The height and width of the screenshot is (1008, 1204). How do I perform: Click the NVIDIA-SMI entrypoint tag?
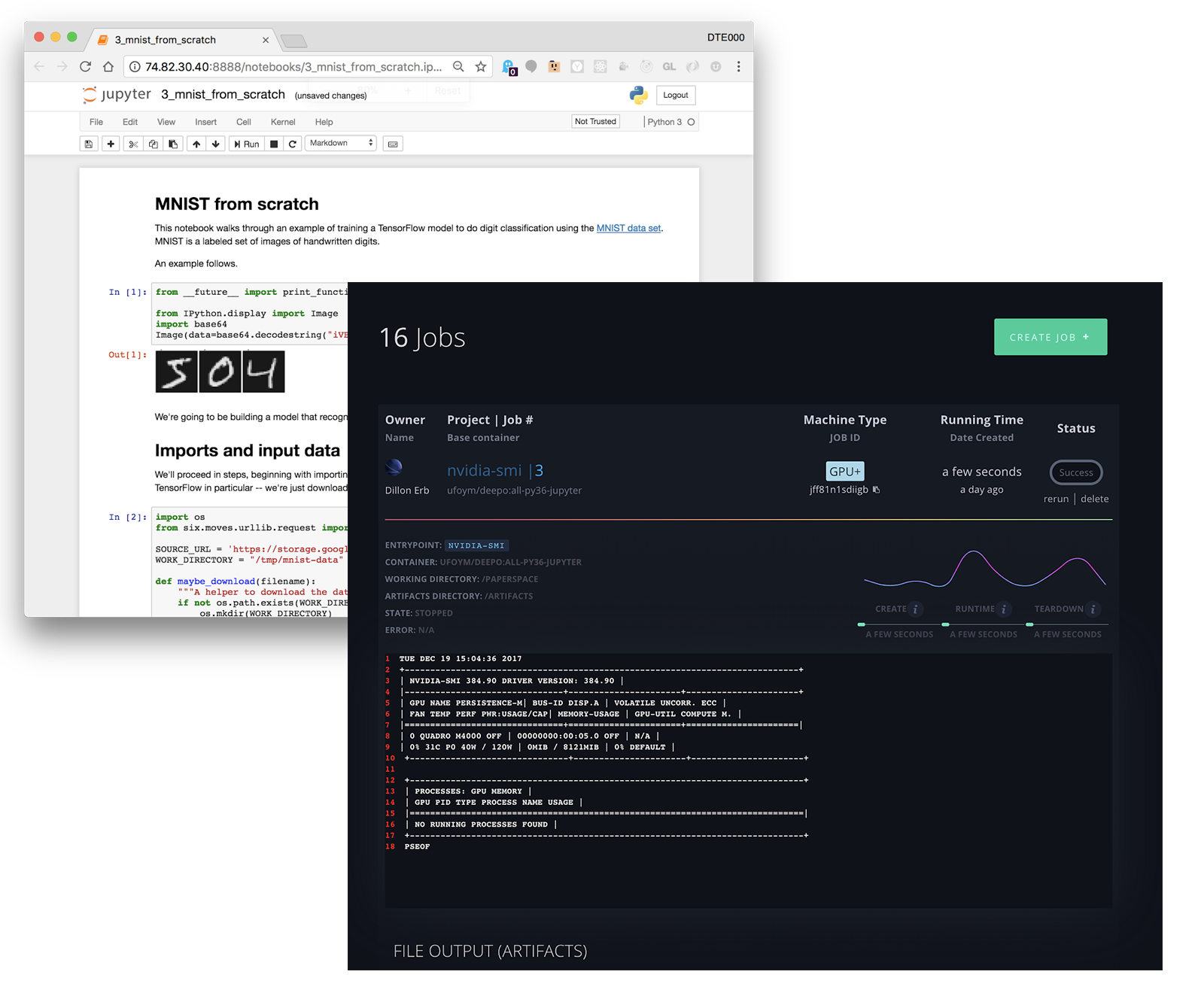(476, 545)
